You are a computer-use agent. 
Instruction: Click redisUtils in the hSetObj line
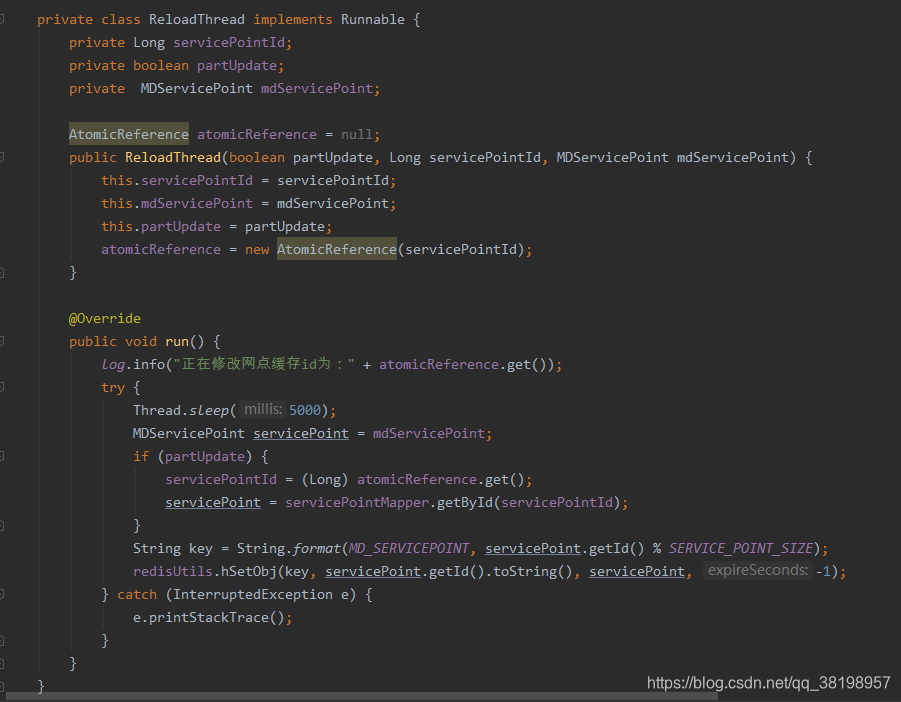[x=172, y=571]
